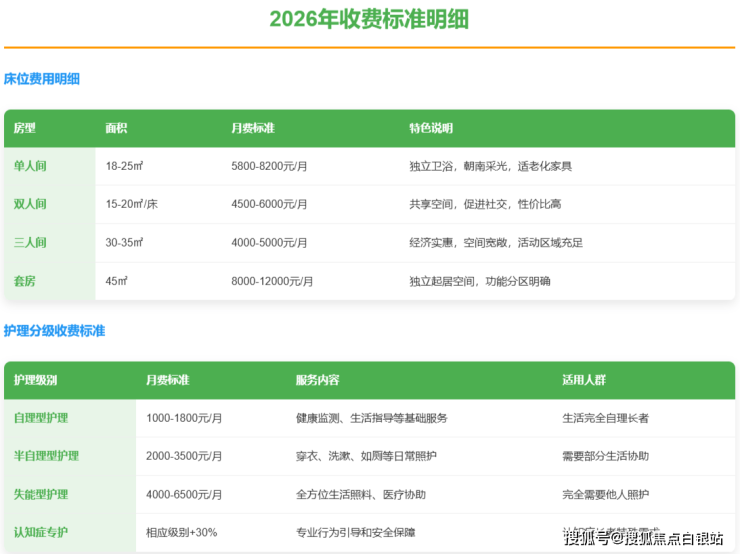This screenshot has height=554, width=740.
Task: Select the 半自理型护理 care level label
Action: pyautogui.click(x=46, y=456)
